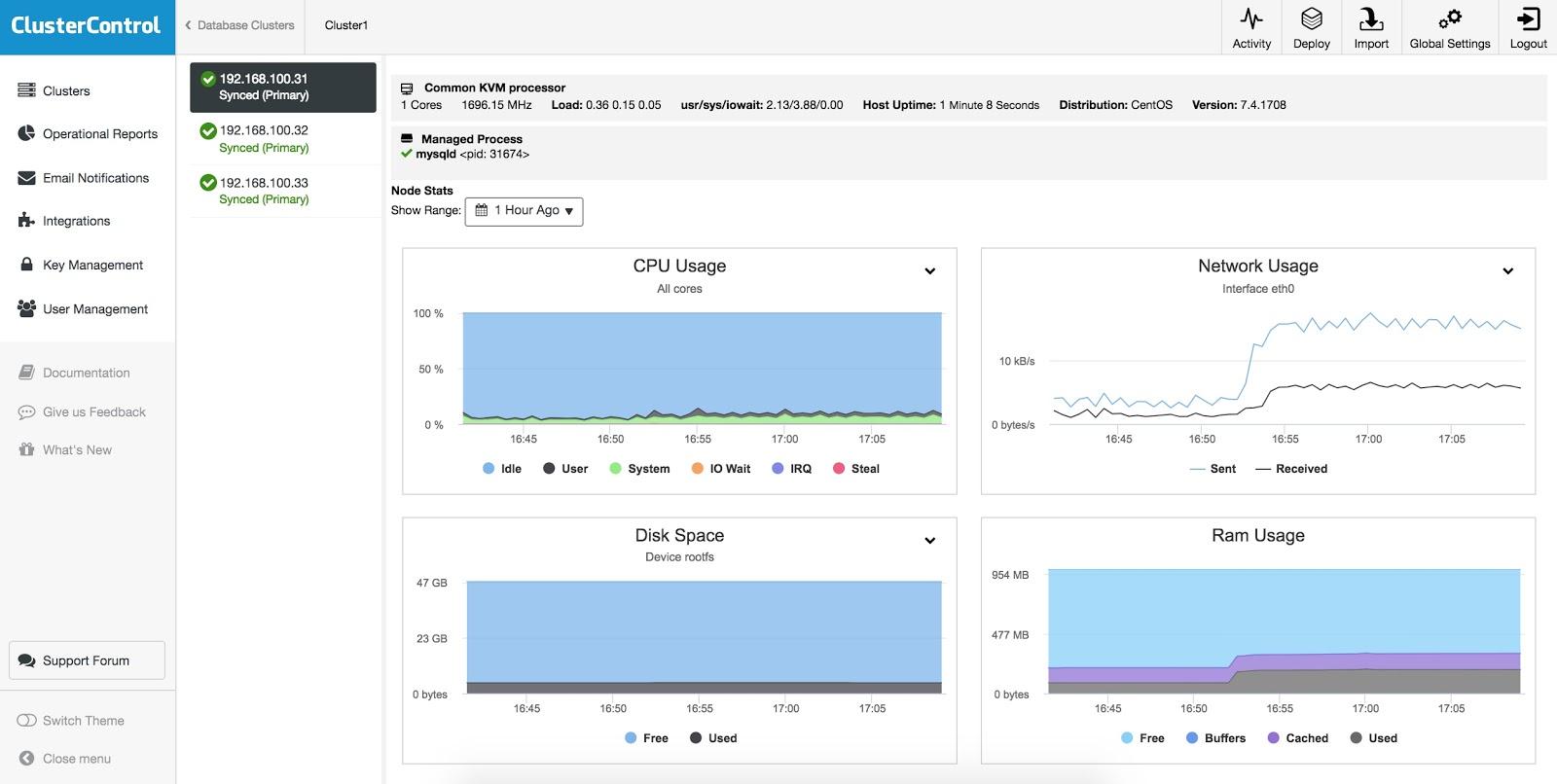1557x784 pixels.
Task: Toggle the IRQ series in CPU legend
Action: 791,469
